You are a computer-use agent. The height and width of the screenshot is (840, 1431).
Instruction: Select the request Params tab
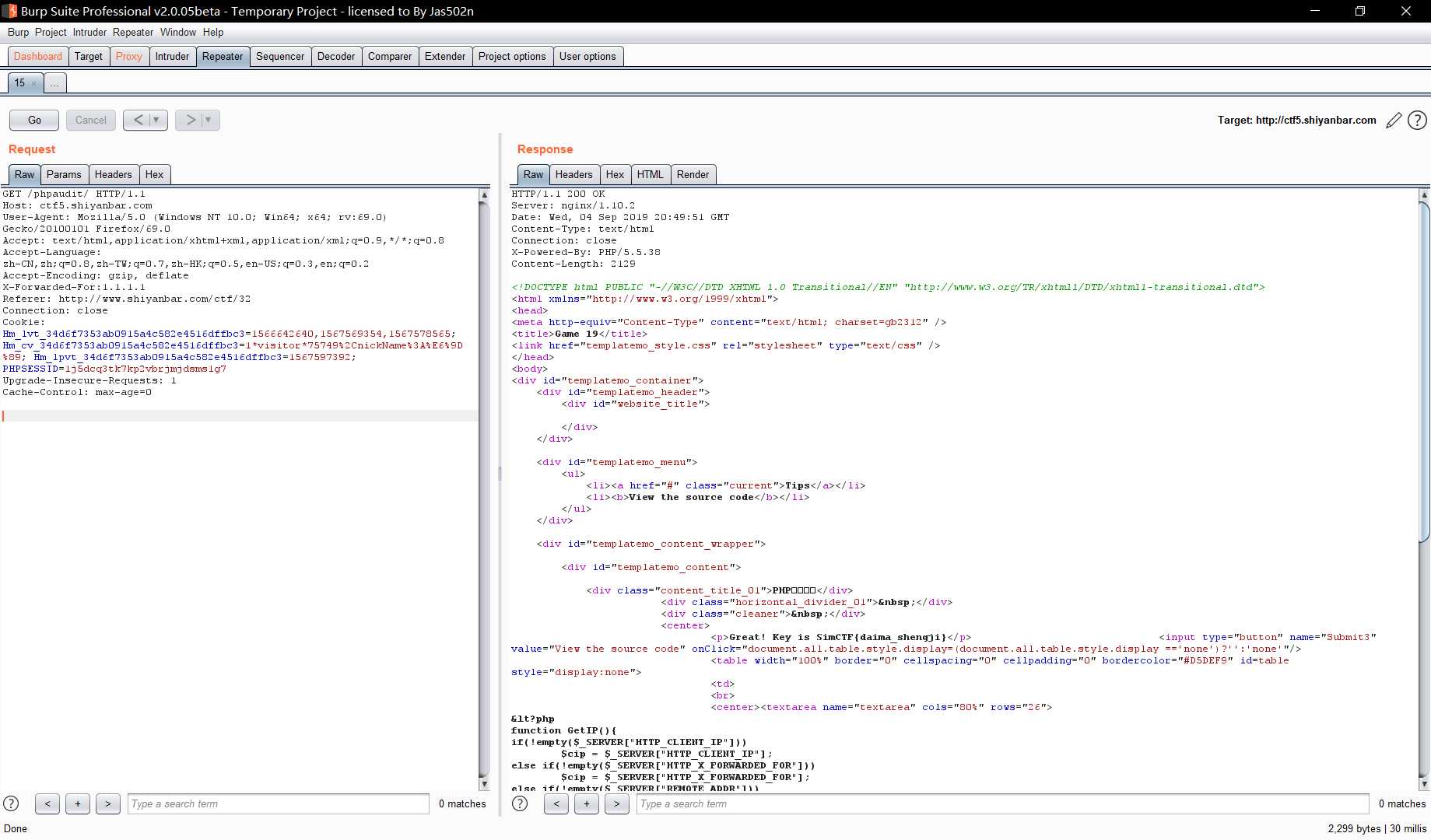click(64, 174)
